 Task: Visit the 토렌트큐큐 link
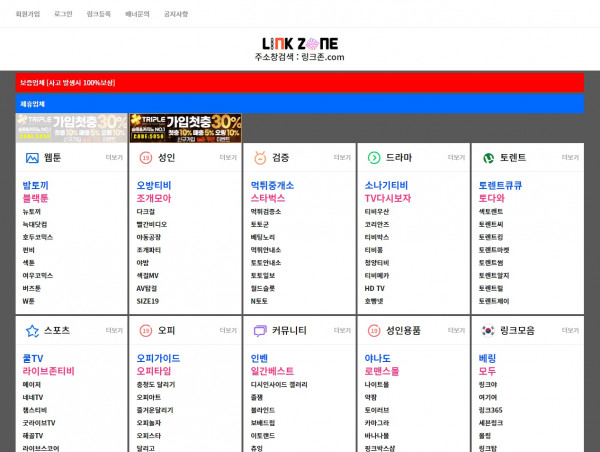[x=500, y=185]
